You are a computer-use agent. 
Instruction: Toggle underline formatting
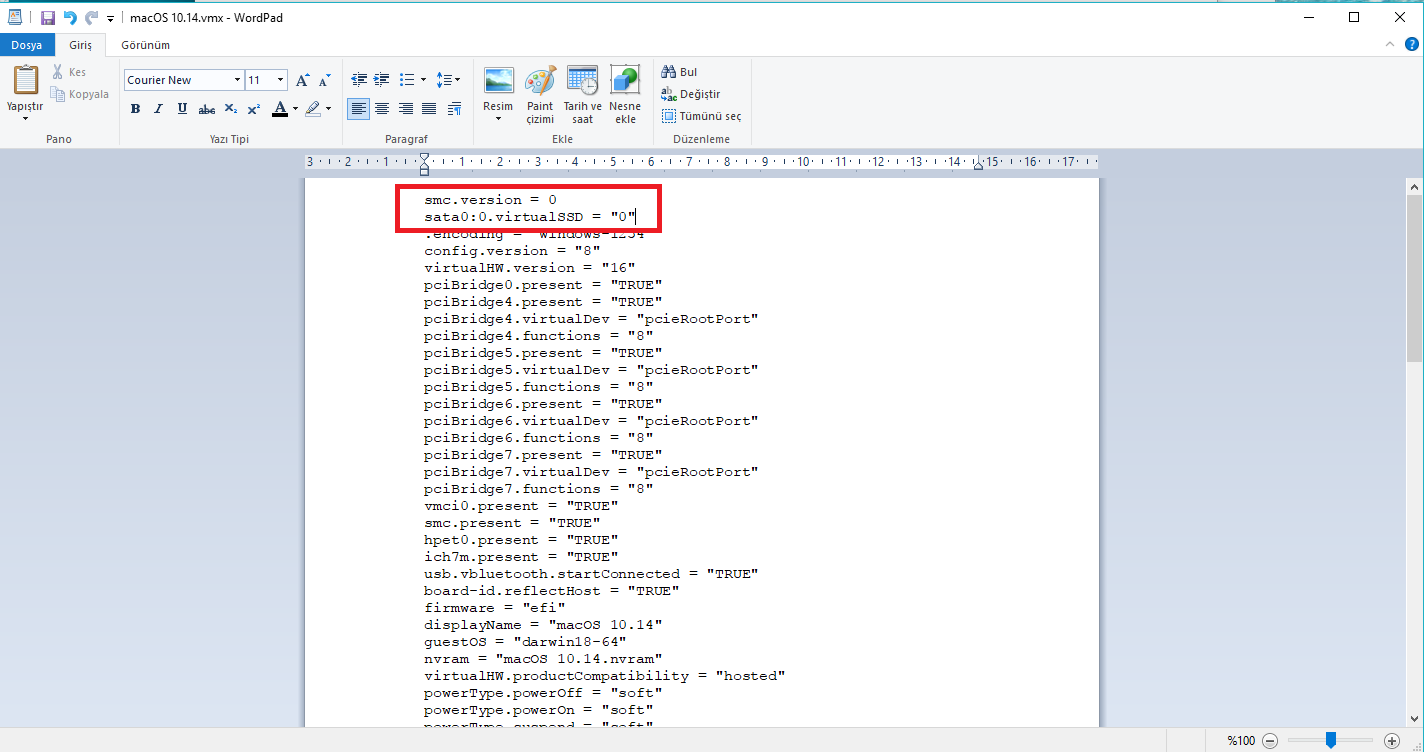tap(182, 109)
